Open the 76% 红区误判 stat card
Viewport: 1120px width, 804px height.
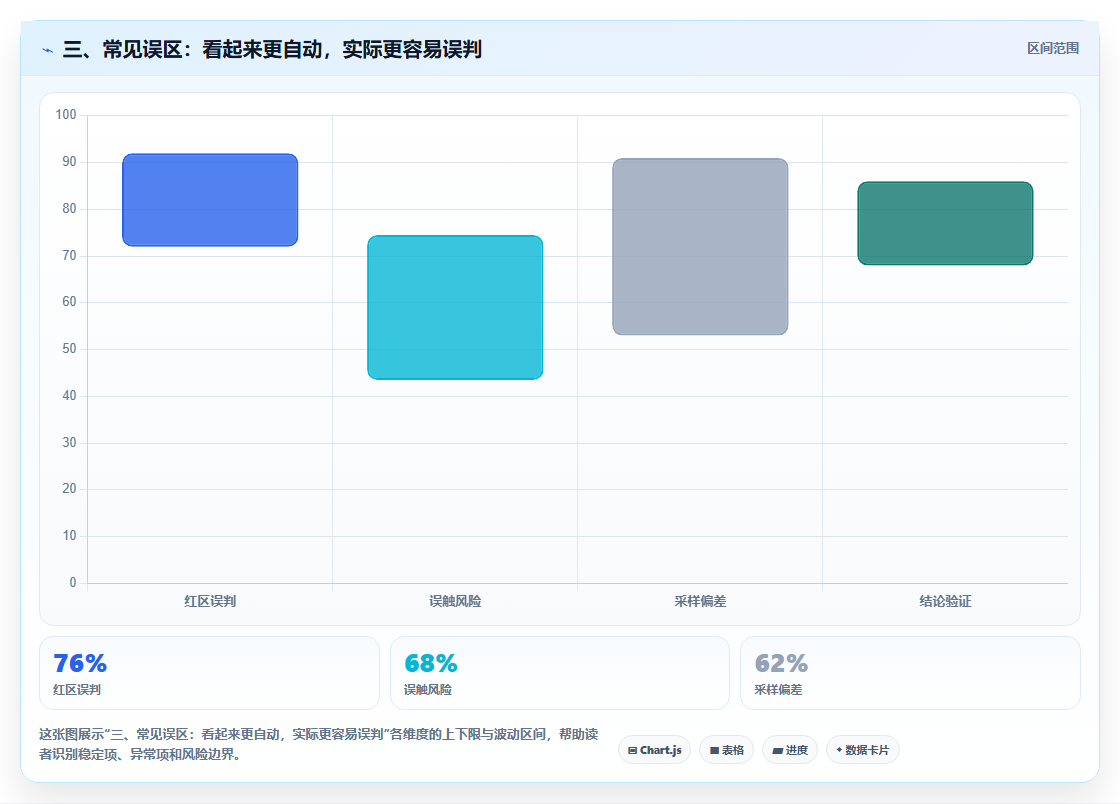[x=209, y=673]
